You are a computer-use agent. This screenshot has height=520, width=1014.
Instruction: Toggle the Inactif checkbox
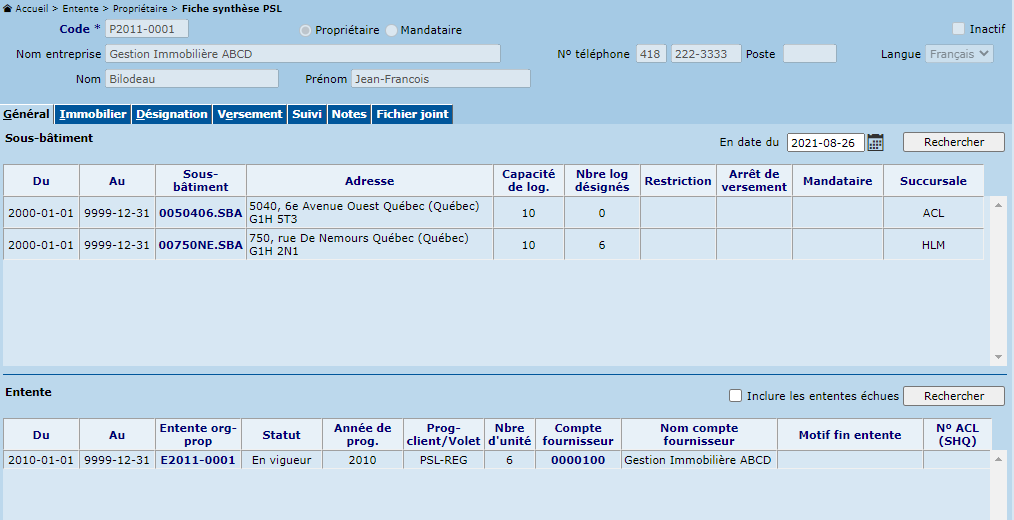pyautogui.click(x=959, y=29)
